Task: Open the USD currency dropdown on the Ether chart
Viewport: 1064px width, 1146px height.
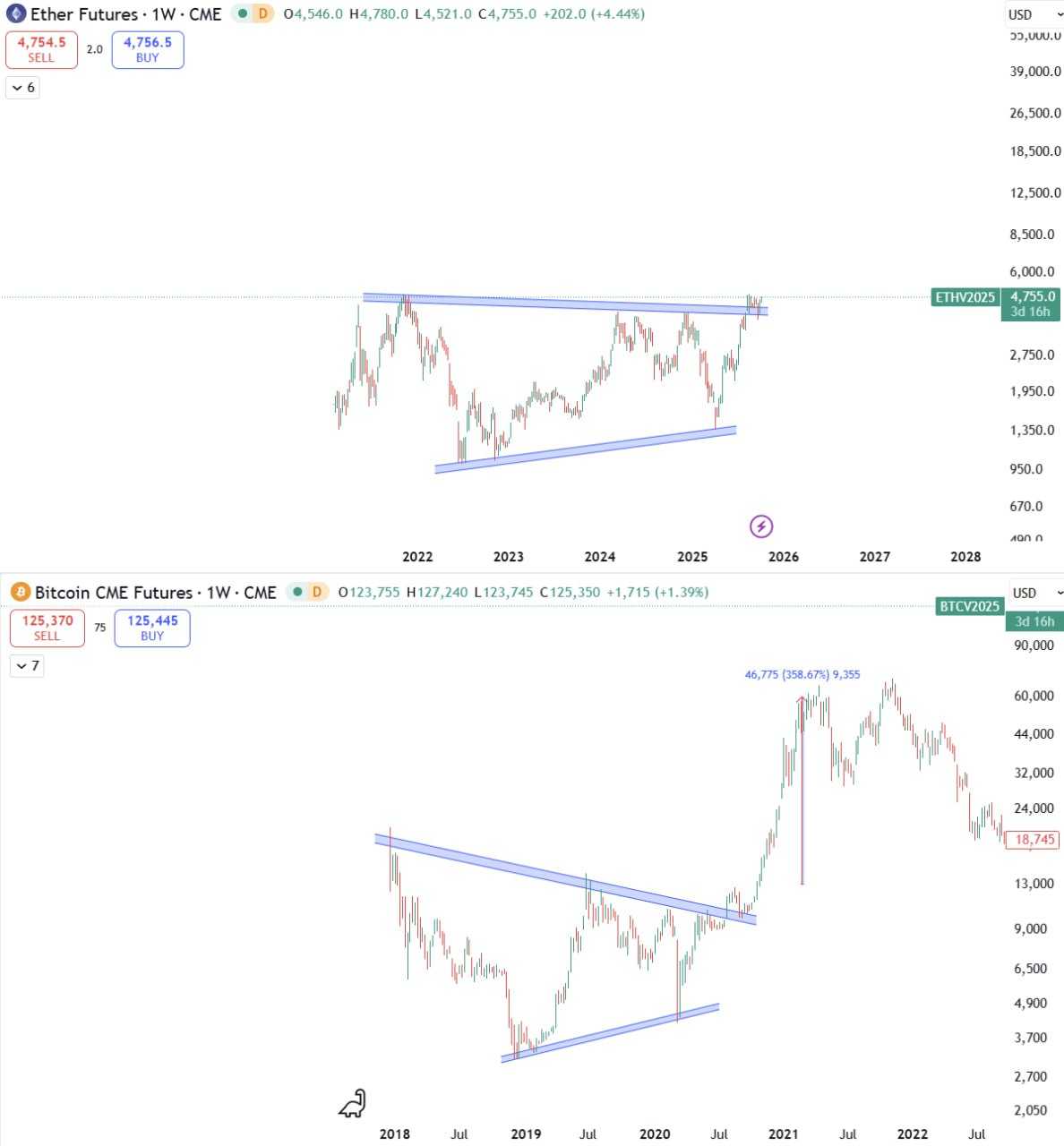Action: [1031, 14]
